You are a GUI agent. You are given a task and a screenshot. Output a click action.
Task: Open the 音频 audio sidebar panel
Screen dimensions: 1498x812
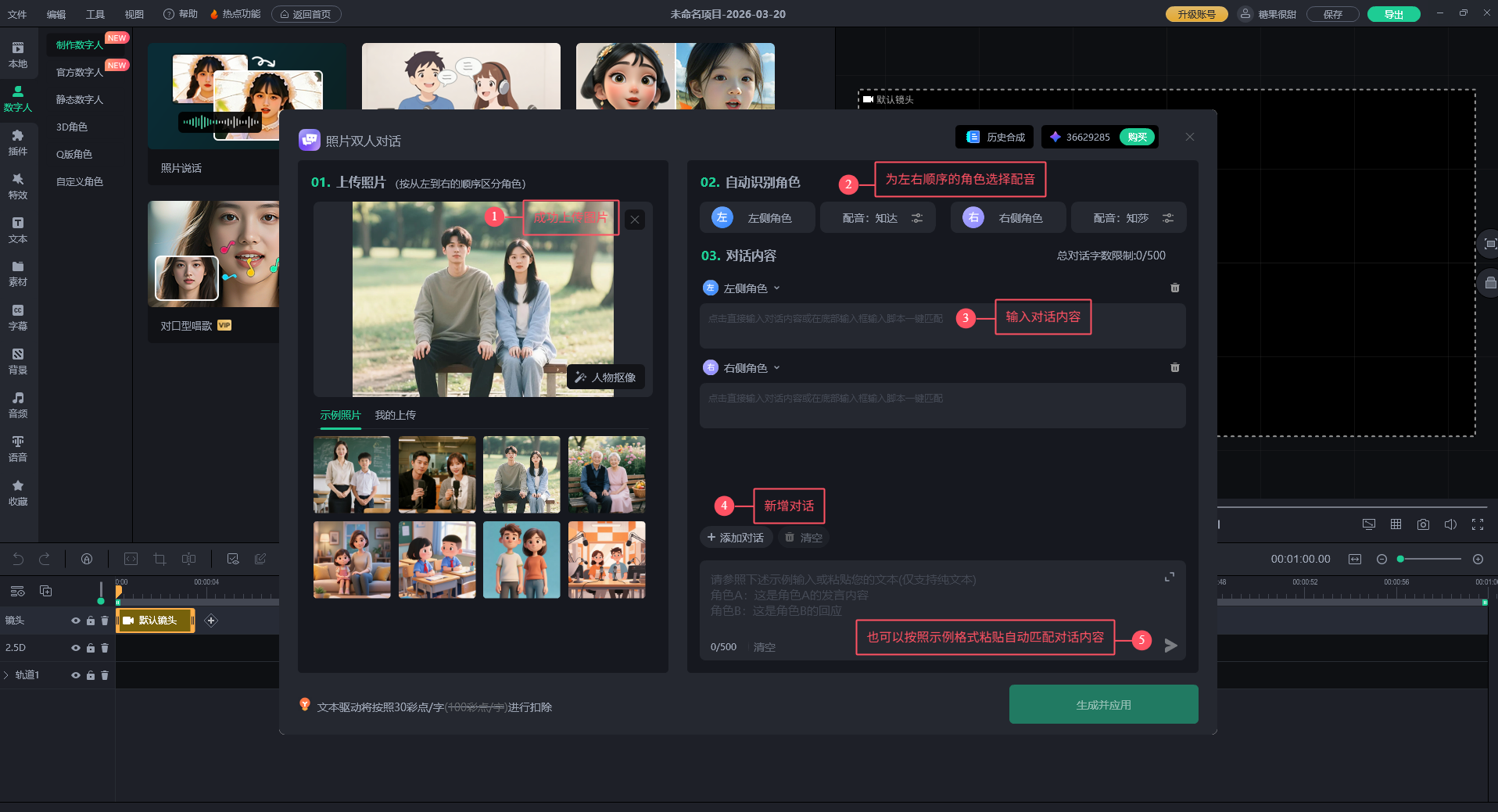tap(18, 405)
